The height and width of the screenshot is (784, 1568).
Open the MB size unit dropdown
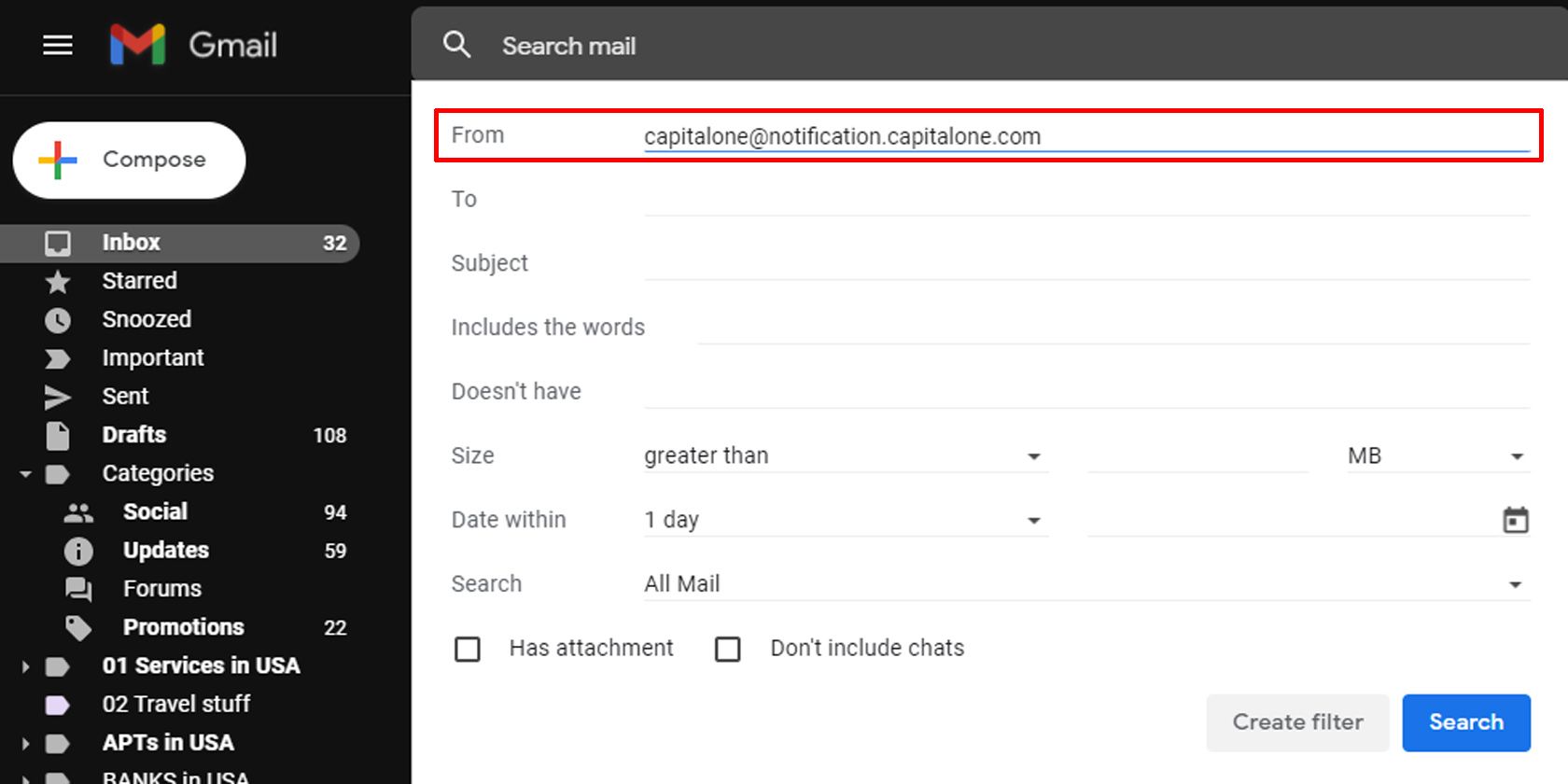click(1438, 455)
